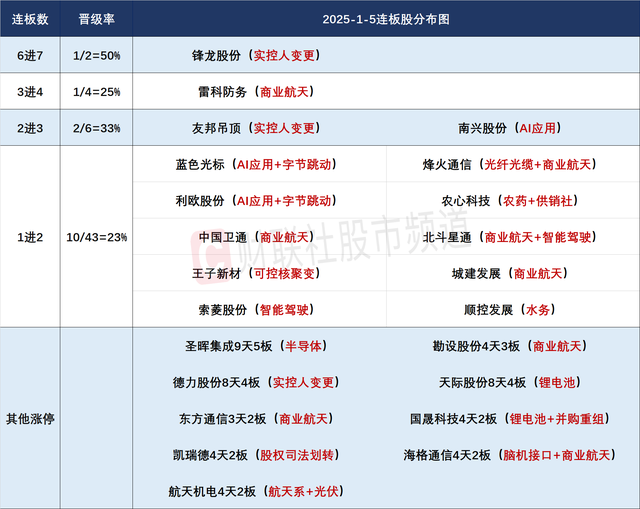This screenshot has height=509, width=640.
Task: Click 王子新材 (可控核聚变) entry
Action: 256,273
